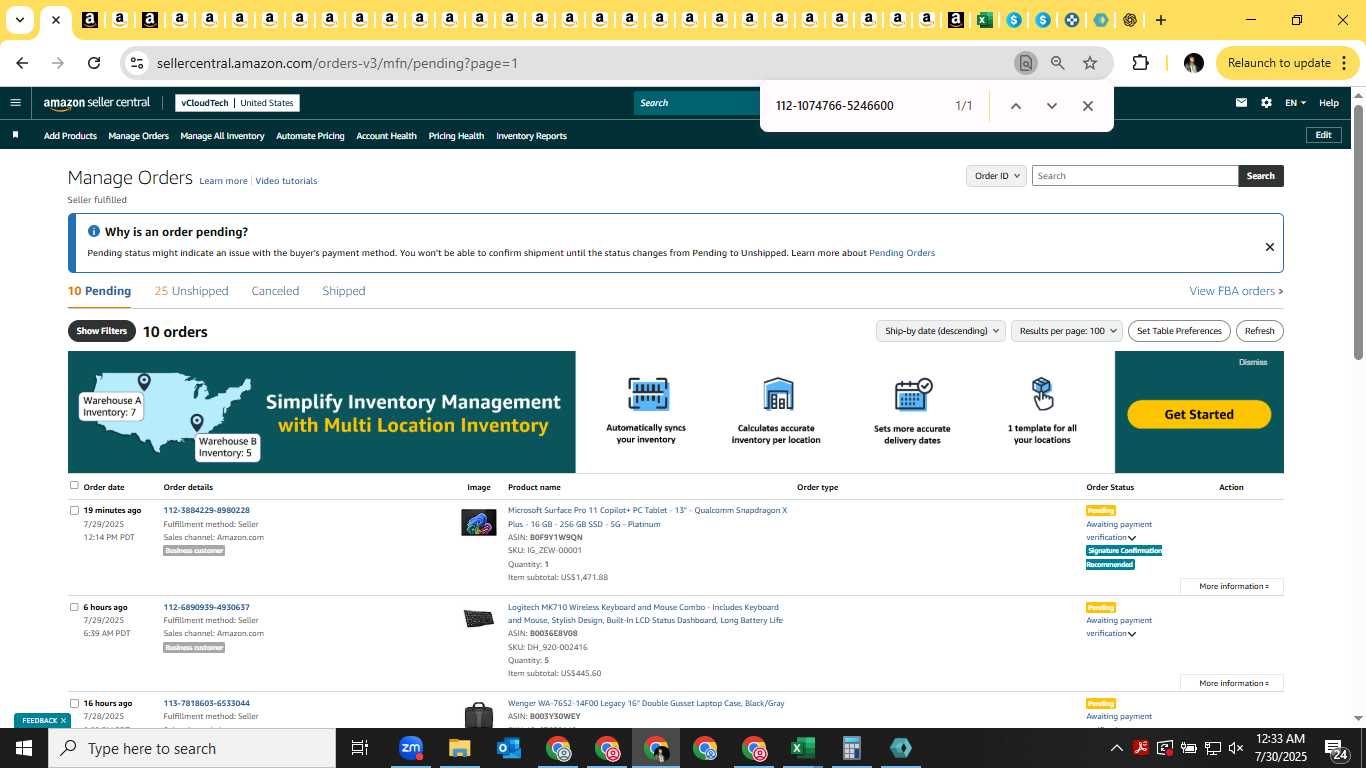The height and width of the screenshot is (768, 1366).
Task: Click the Task View taskbar icon
Action: [x=360, y=748]
